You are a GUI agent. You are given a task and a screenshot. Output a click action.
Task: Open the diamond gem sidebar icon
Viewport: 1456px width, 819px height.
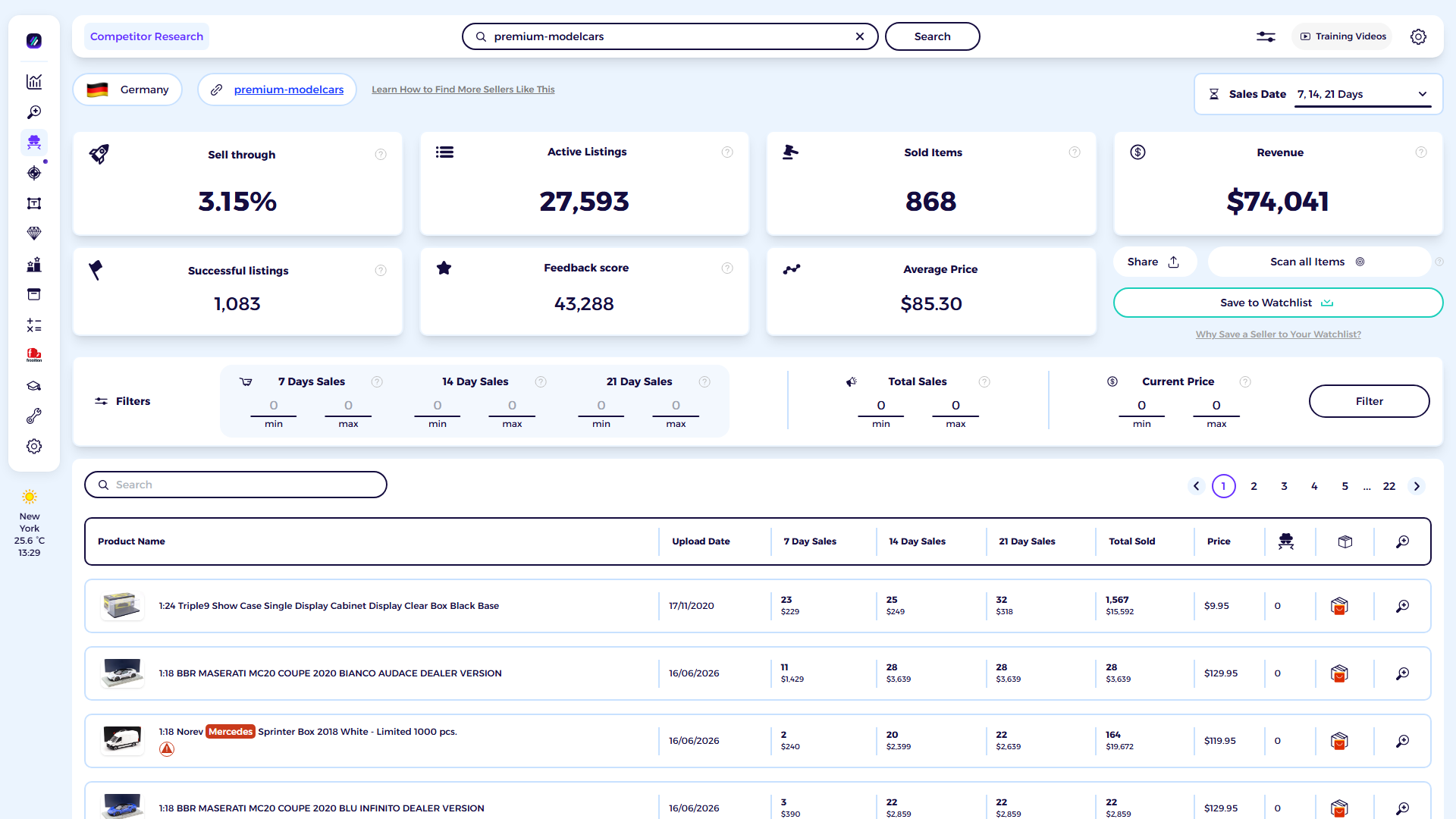click(34, 234)
